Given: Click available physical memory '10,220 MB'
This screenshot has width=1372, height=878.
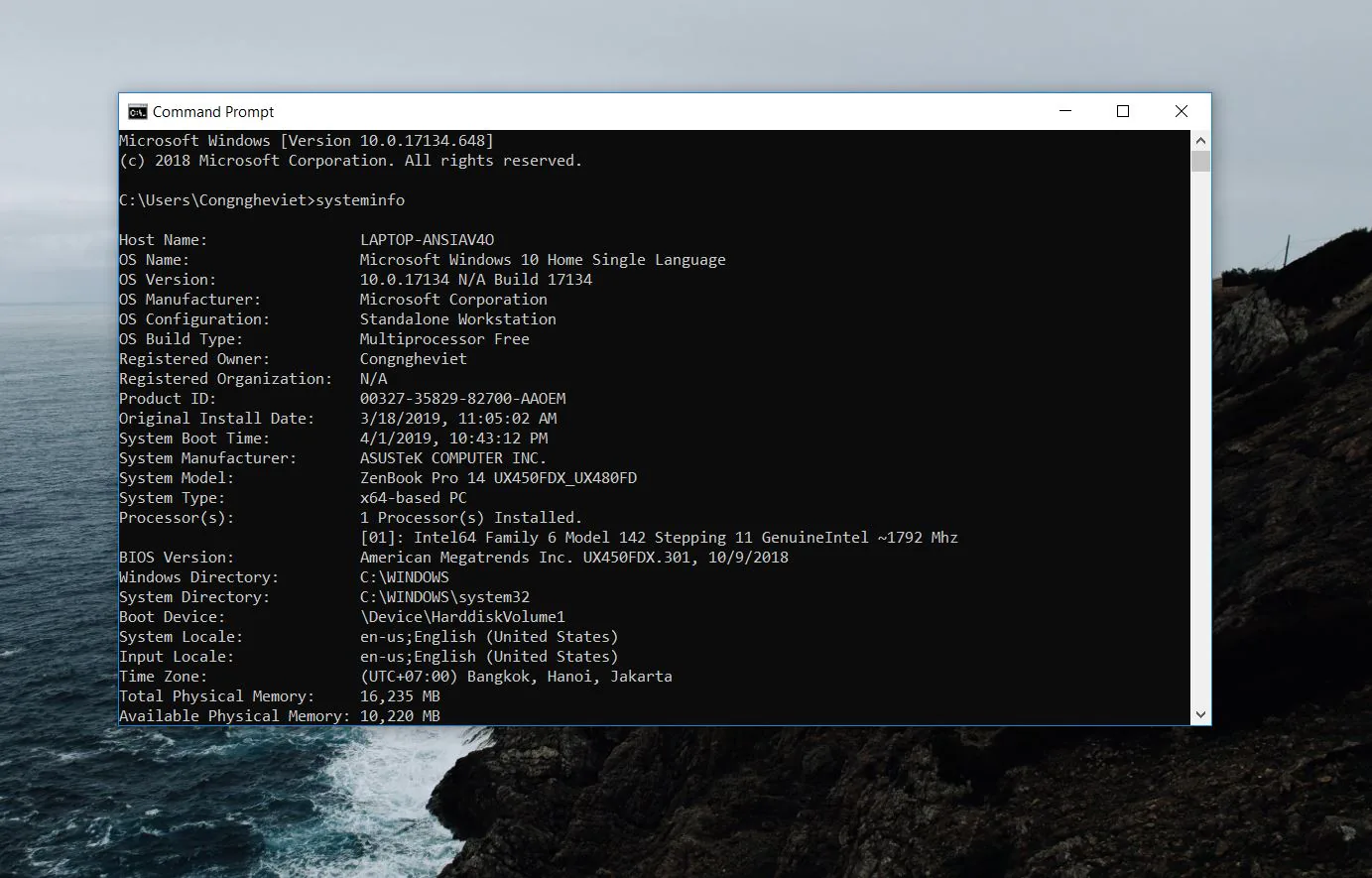Looking at the screenshot, I should click(400, 716).
